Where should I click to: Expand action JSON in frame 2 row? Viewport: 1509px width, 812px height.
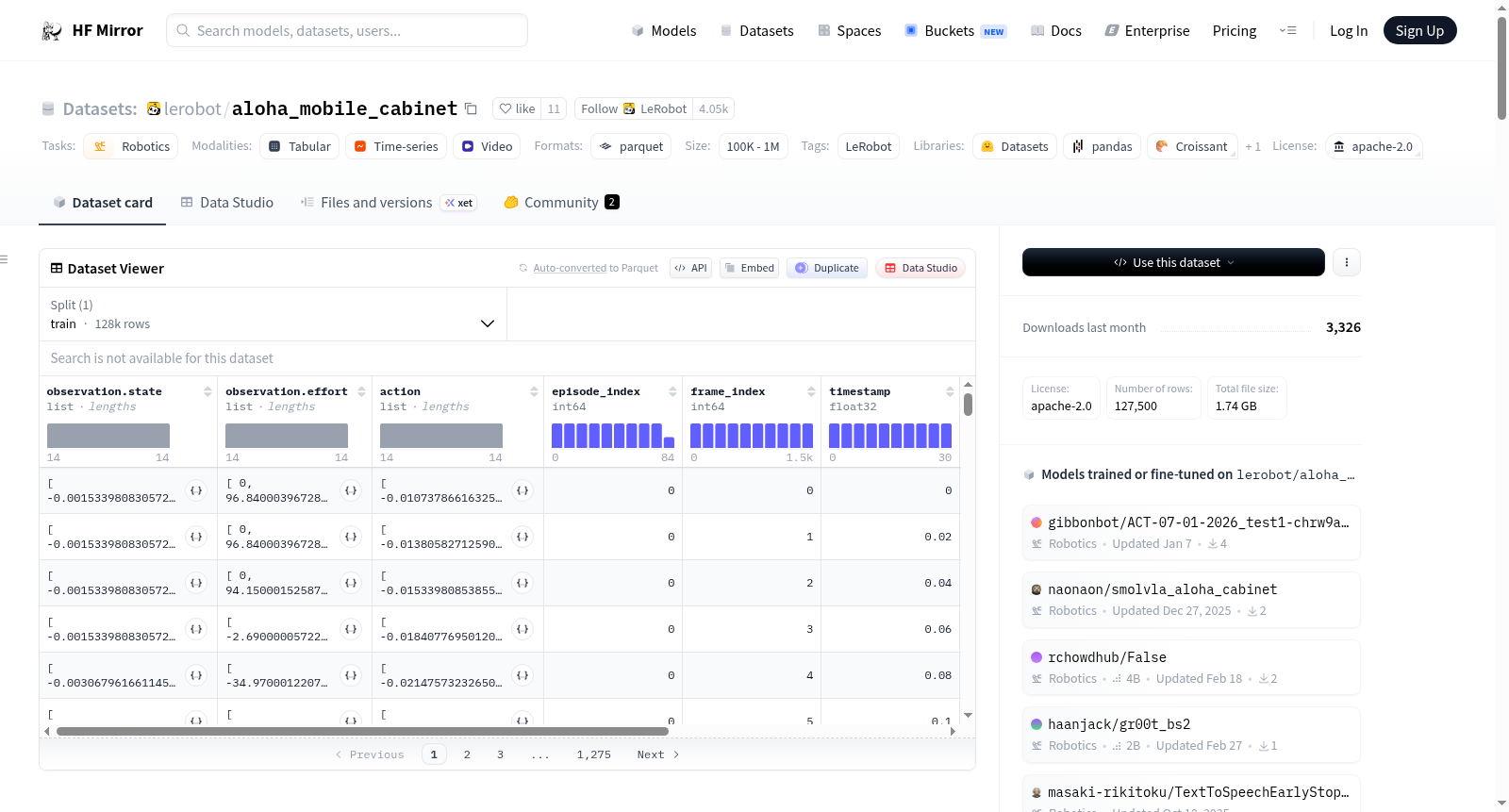[522, 583]
